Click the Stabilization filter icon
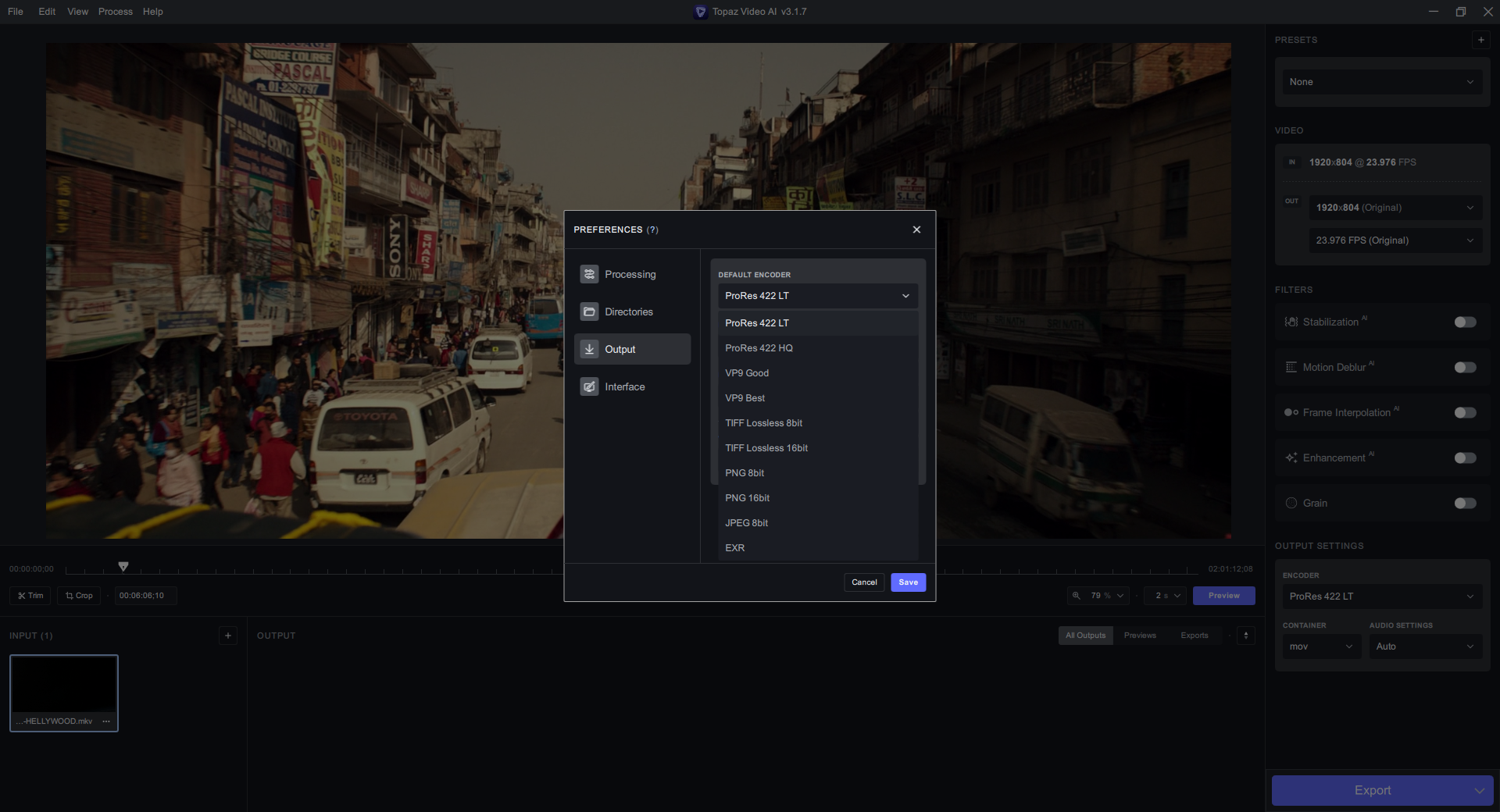Screen dimensions: 1500x812 click(1291, 322)
